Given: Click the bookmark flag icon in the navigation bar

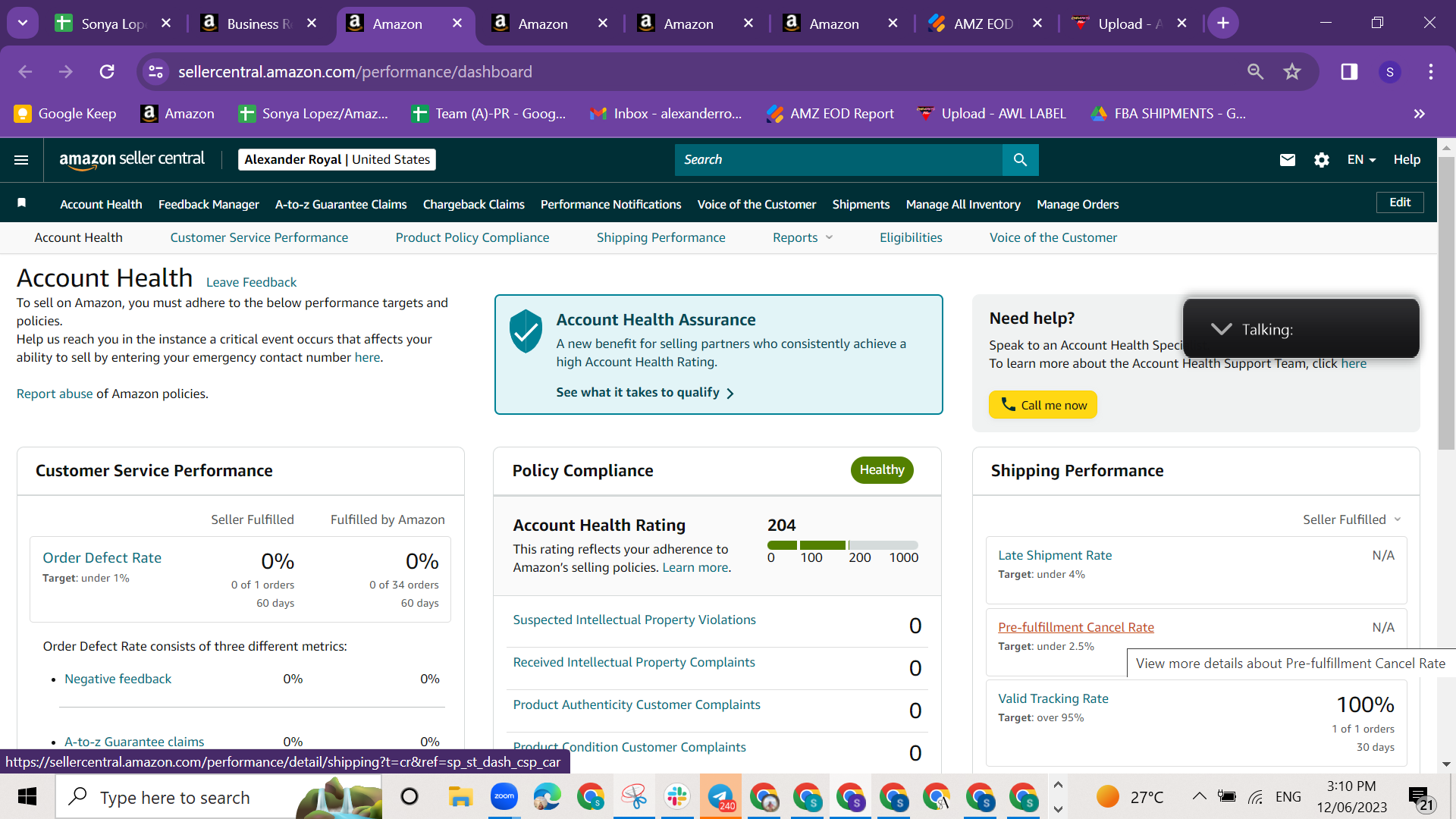Looking at the screenshot, I should (22, 203).
